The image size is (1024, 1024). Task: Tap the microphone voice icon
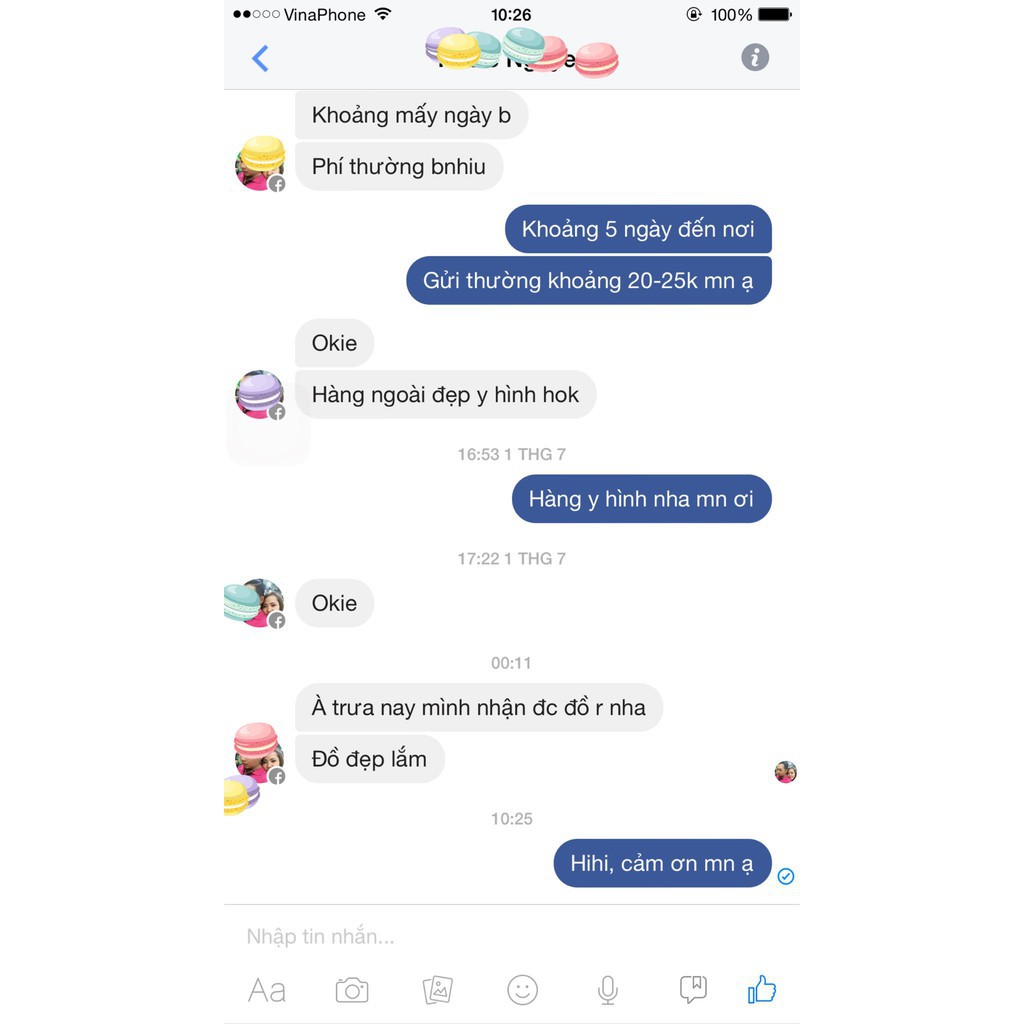(607, 990)
